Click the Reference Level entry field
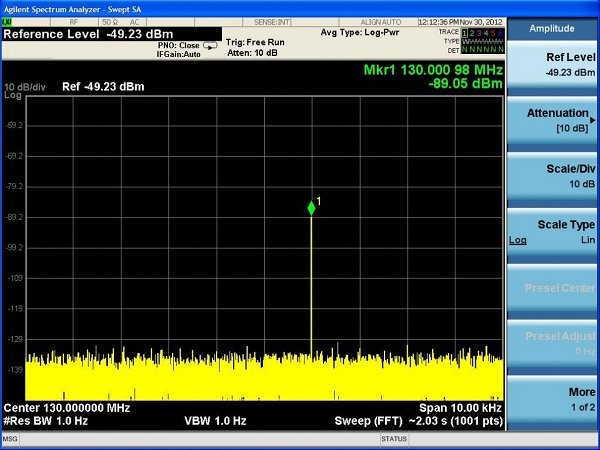Screen dimensions: 600x450 click(x=112, y=34)
